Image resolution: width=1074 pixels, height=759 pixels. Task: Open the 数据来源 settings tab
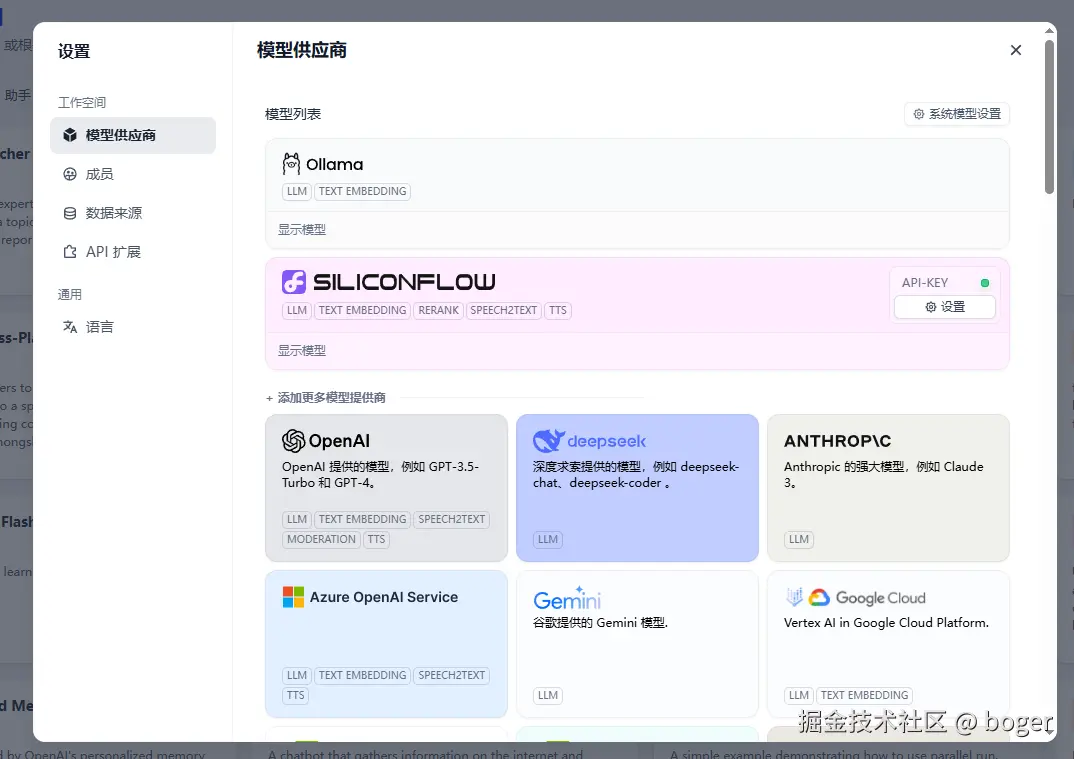[133, 213]
